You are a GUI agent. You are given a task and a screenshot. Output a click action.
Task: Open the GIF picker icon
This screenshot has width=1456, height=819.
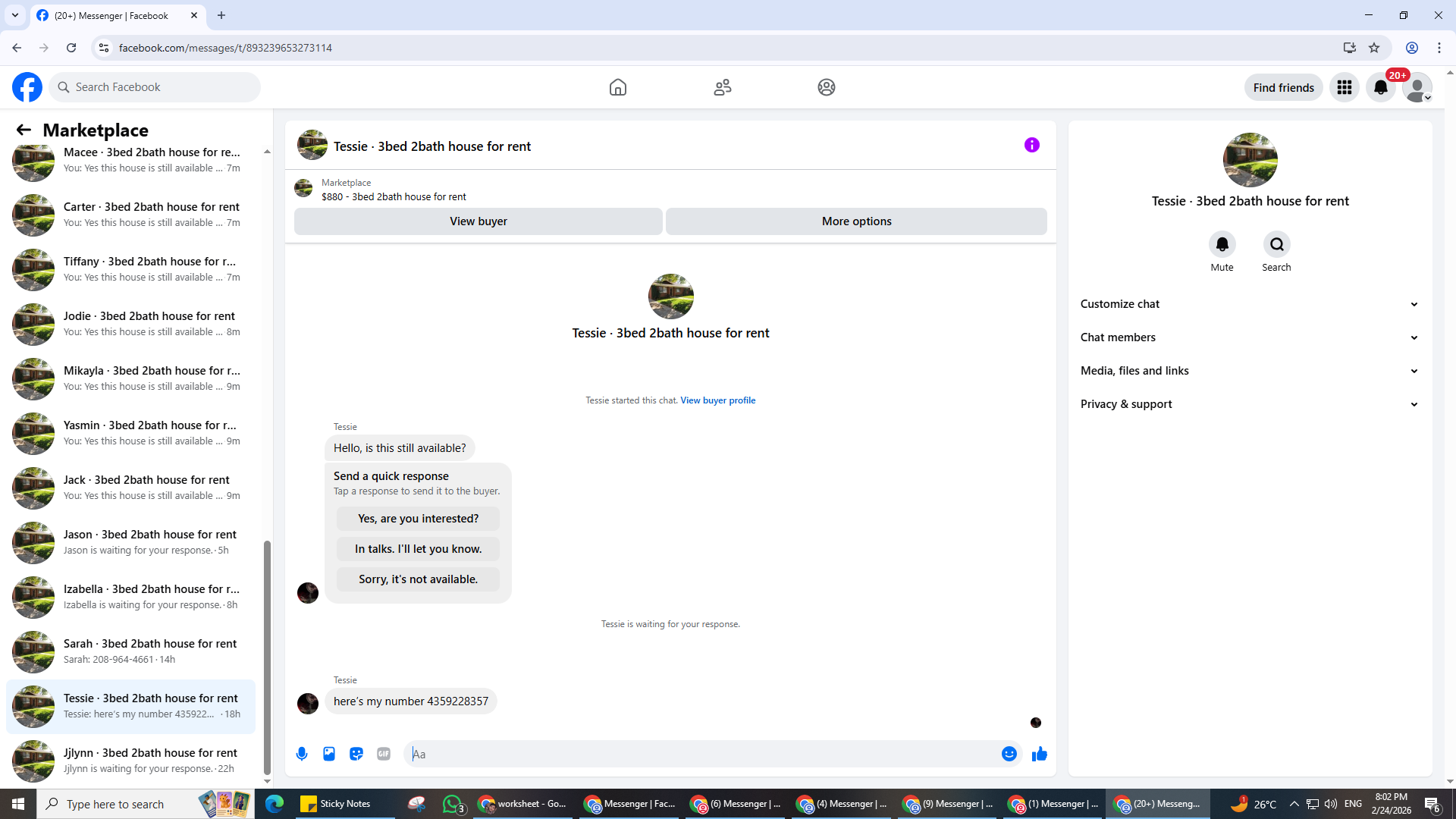(384, 754)
